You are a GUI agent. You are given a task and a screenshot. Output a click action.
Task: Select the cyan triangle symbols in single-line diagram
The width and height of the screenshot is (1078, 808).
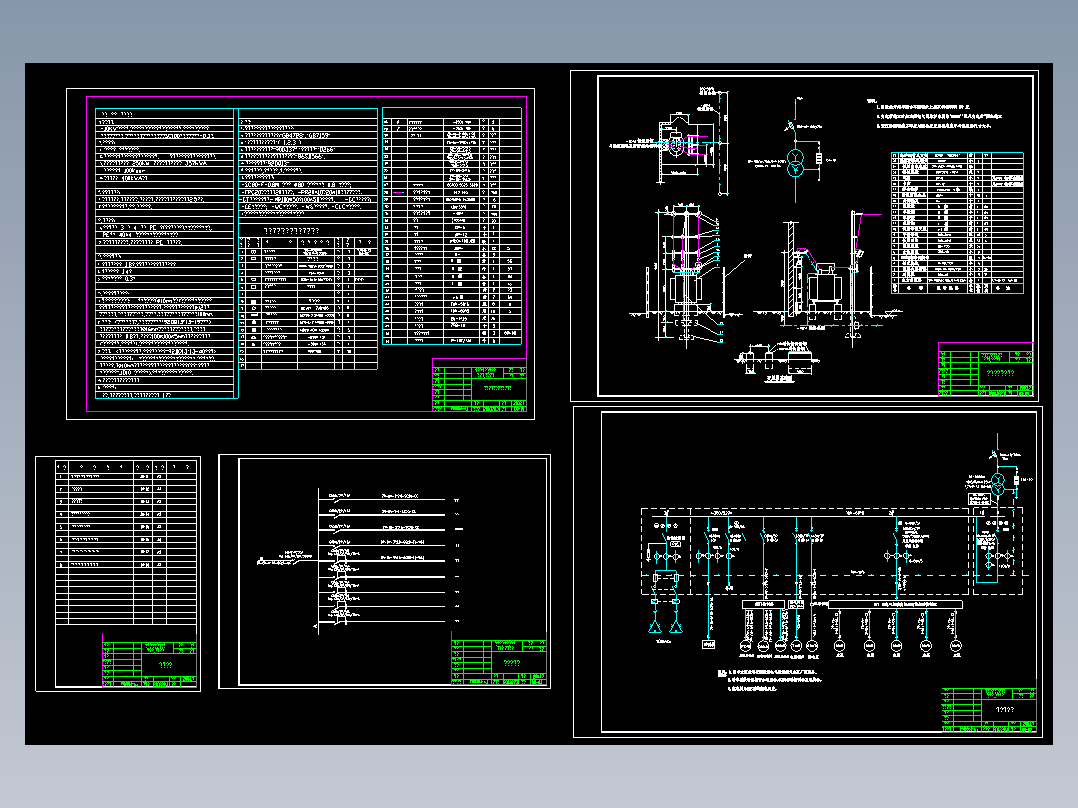coord(666,626)
